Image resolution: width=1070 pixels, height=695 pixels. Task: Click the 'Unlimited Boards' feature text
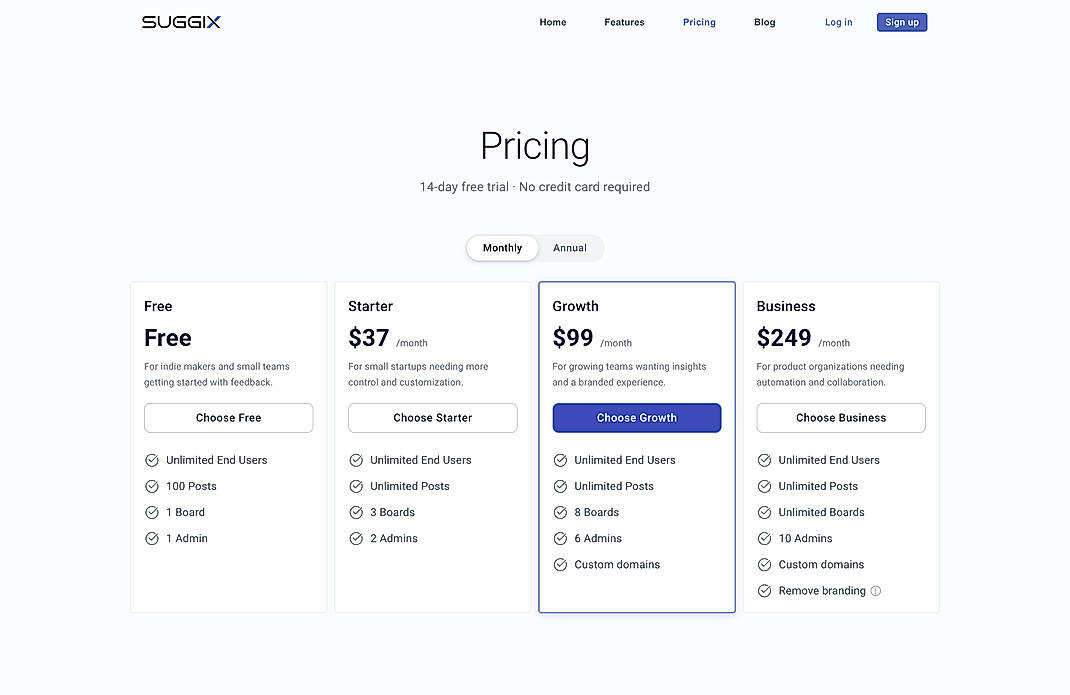pos(822,513)
